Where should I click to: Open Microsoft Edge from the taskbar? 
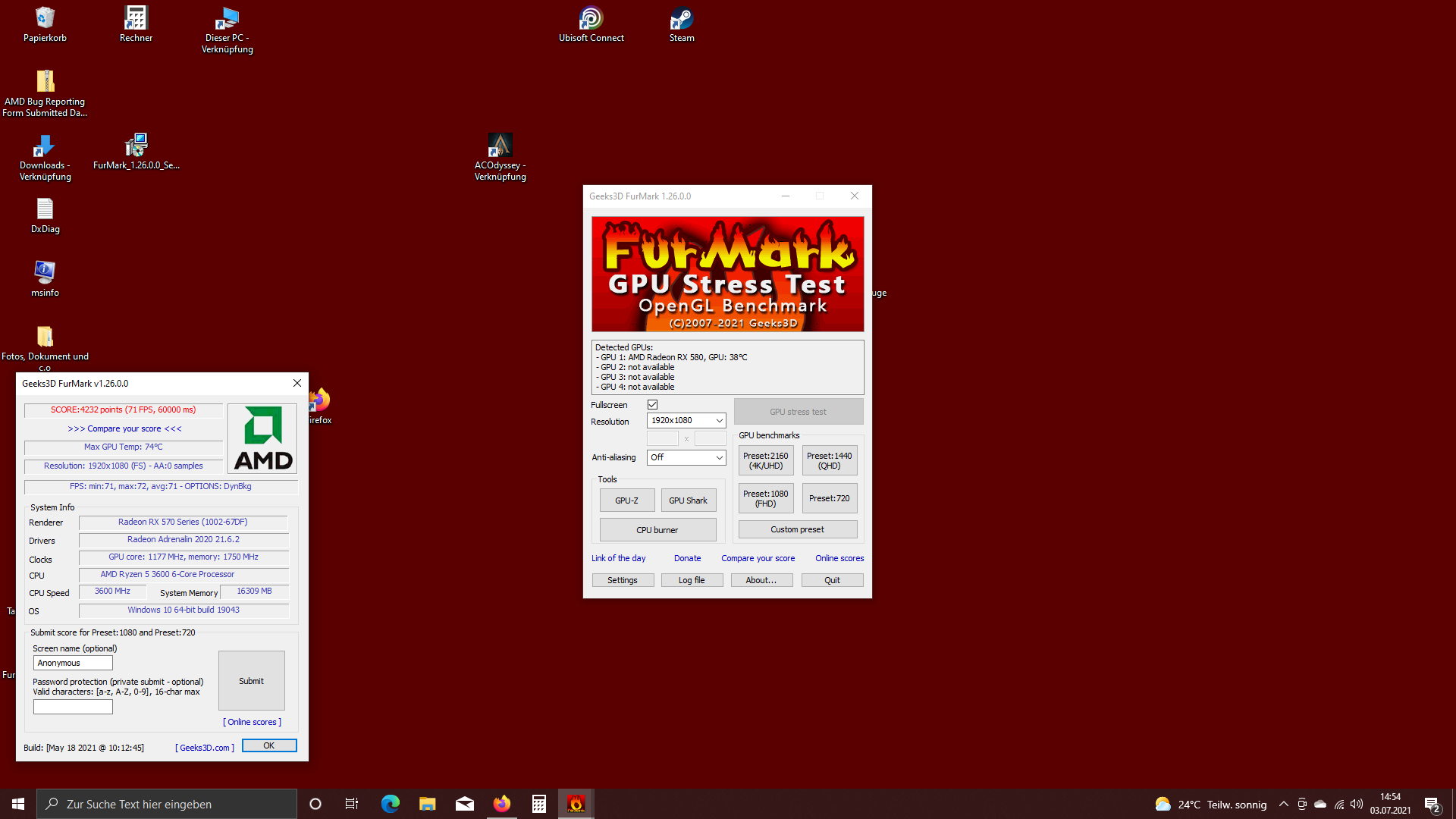391,804
